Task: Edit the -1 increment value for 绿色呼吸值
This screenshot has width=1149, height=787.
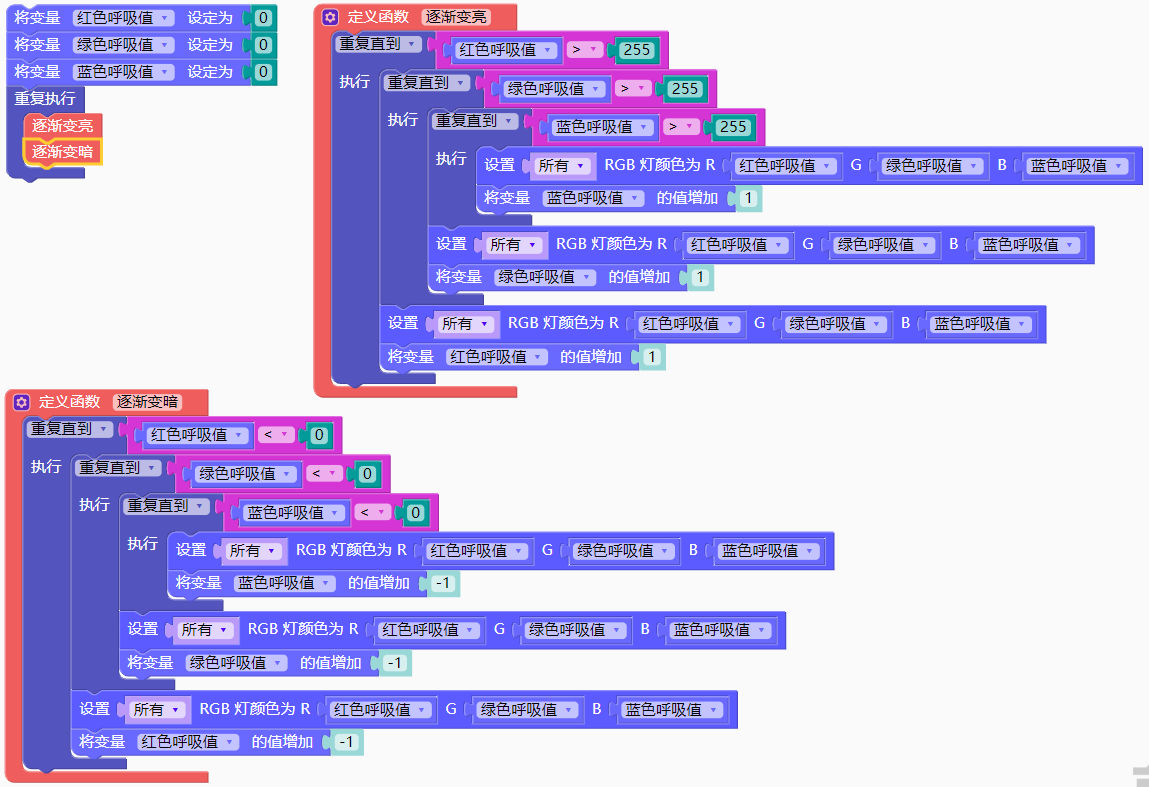Action: [394, 662]
